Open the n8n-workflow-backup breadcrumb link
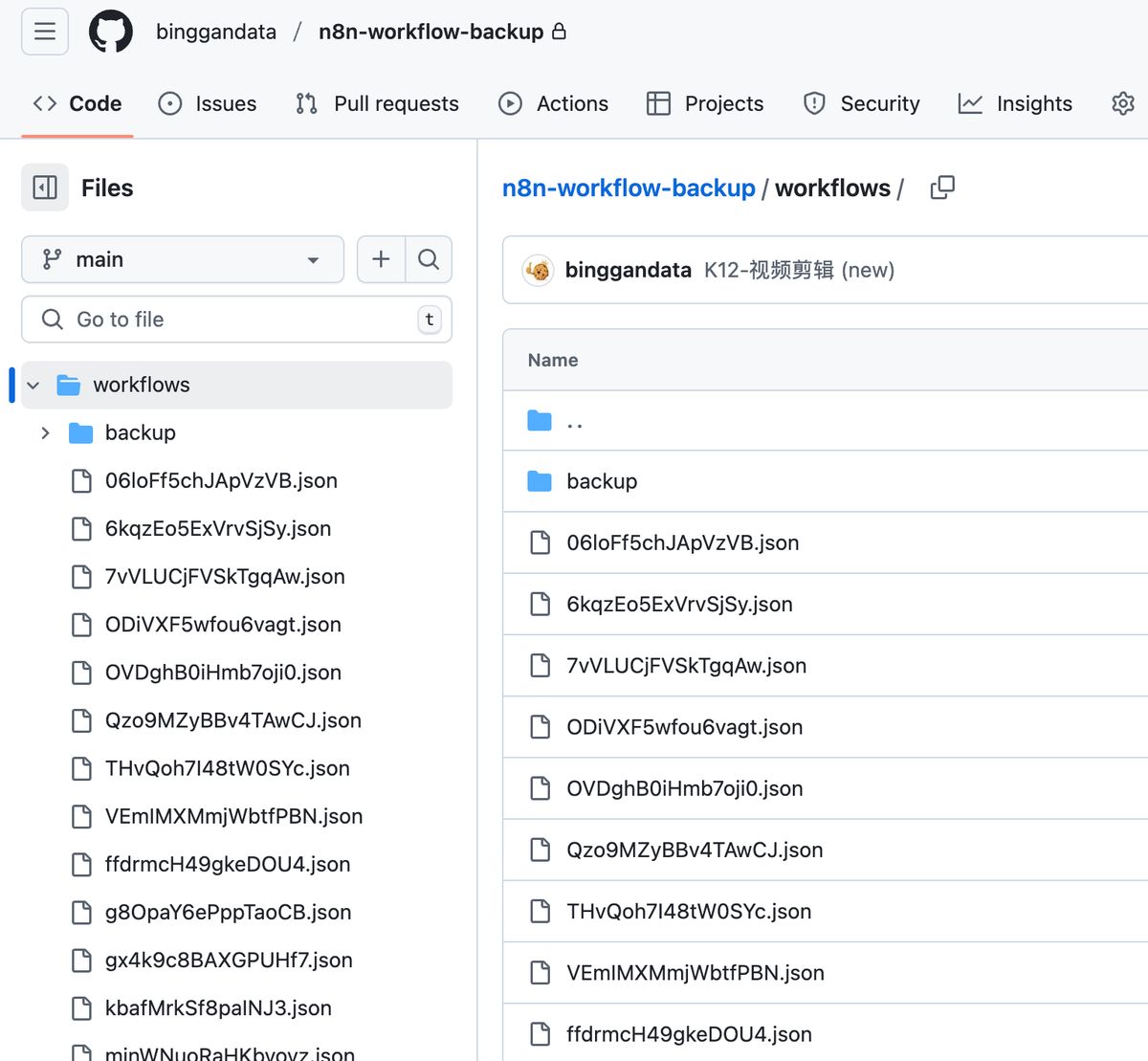1148x1061 pixels. click(628, 188)
